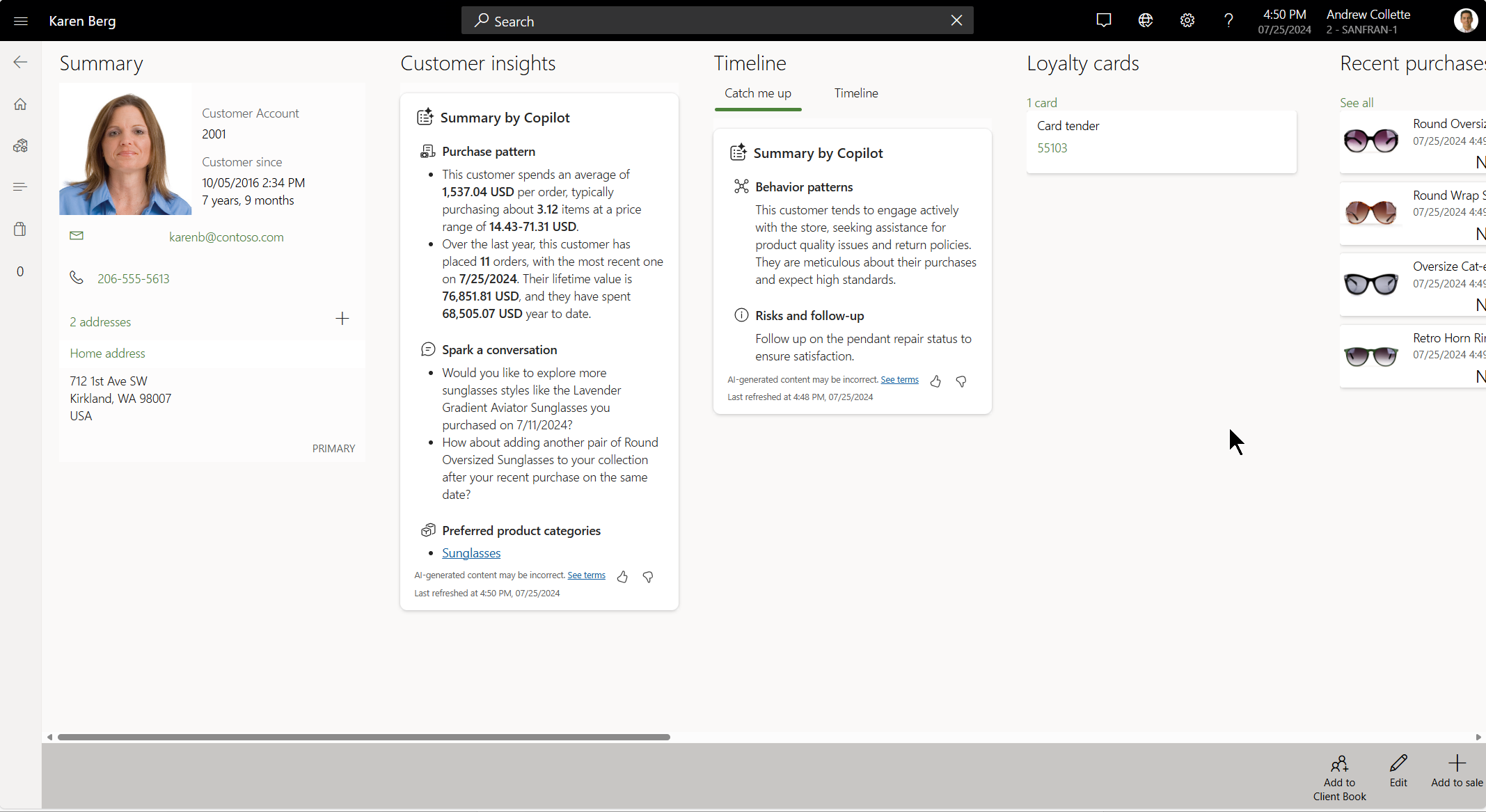1486x812 pixels.
Task: Open the Sunglasses product category link
Action: 470,553
